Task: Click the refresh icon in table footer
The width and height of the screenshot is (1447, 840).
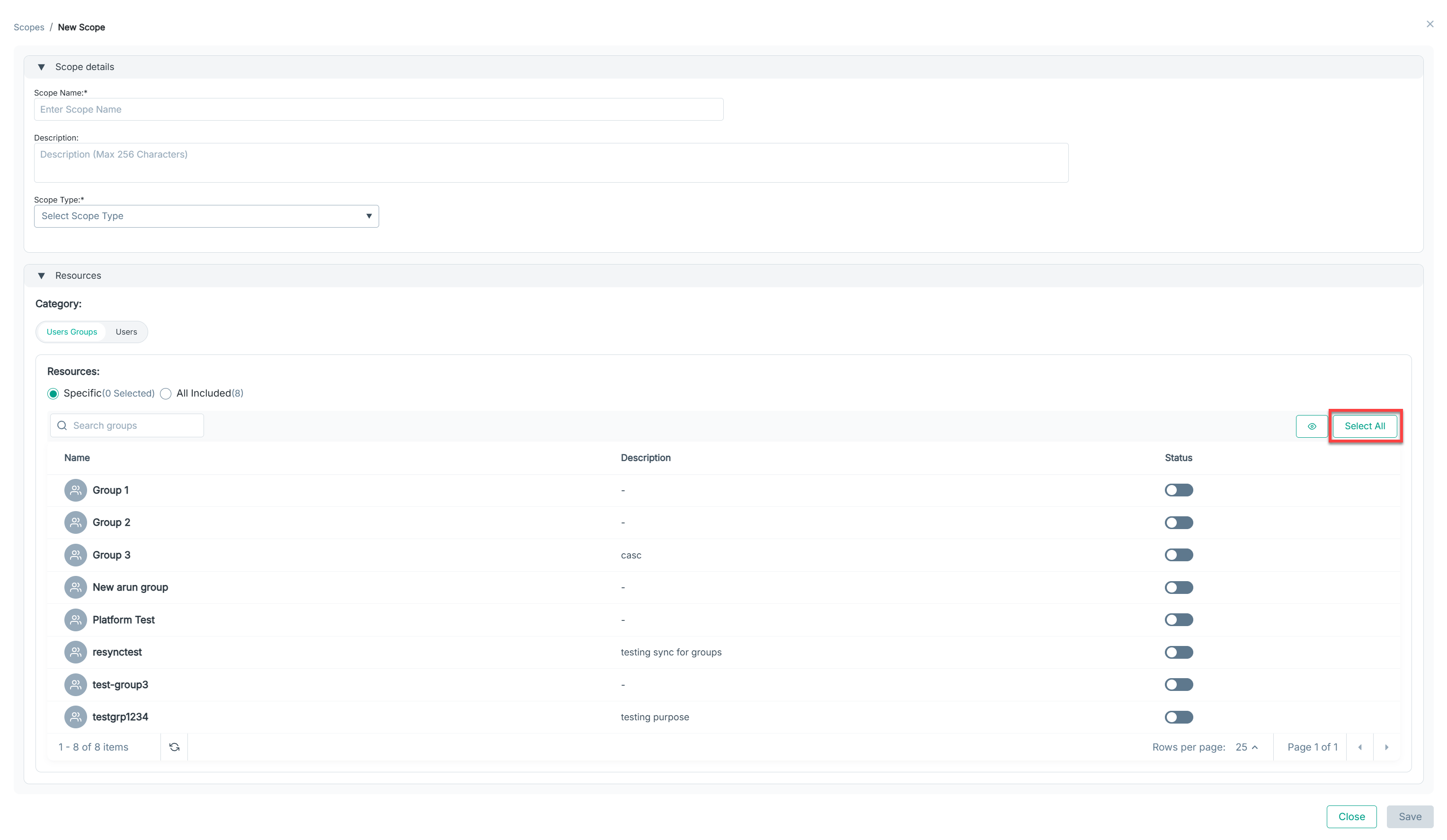Action: pos(175,747)
